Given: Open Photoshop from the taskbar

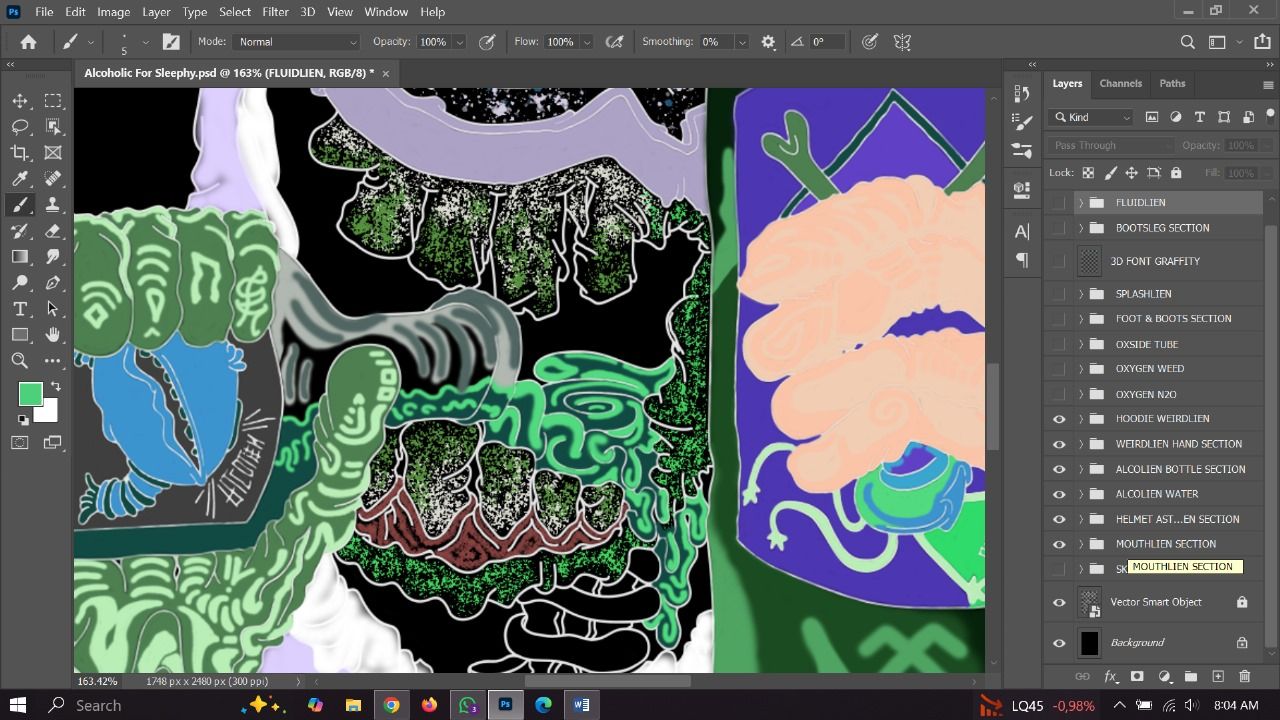Looking at the screenshot, I should (505, 705).
